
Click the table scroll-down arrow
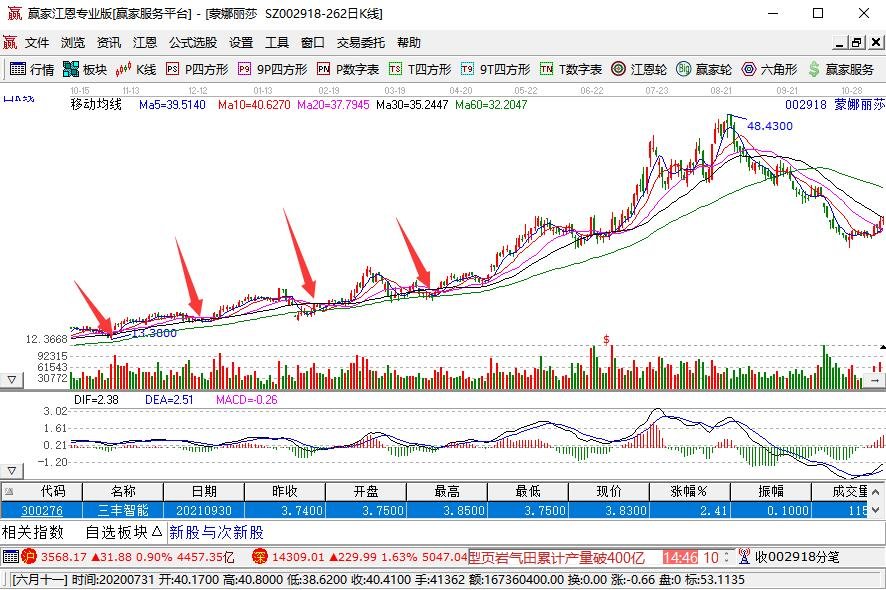pyautogui.click(x=876, y=510)
